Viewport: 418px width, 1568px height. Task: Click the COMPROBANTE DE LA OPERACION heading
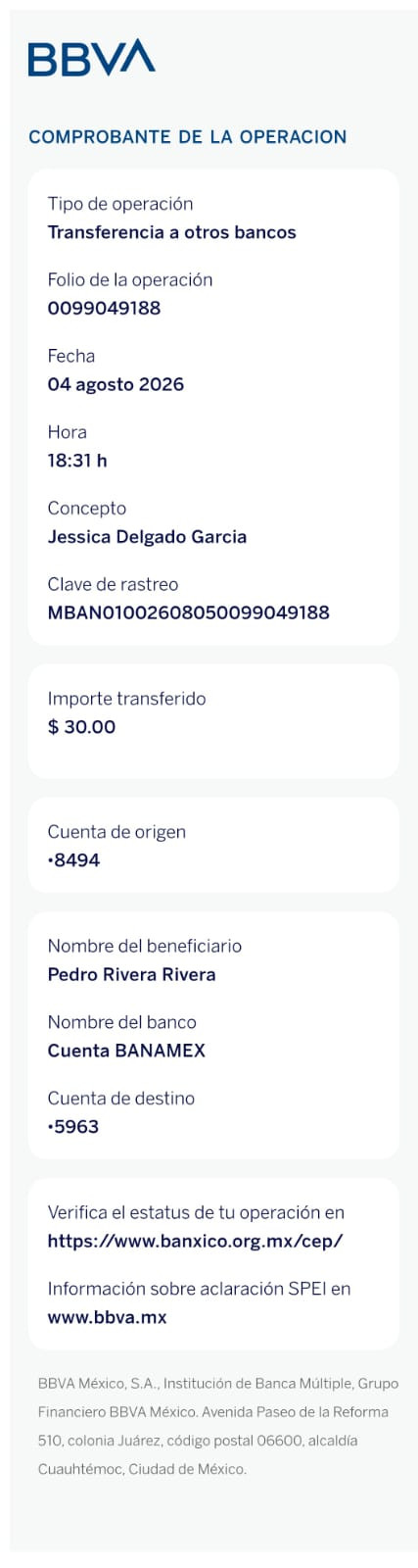click(x=187, y=137)
